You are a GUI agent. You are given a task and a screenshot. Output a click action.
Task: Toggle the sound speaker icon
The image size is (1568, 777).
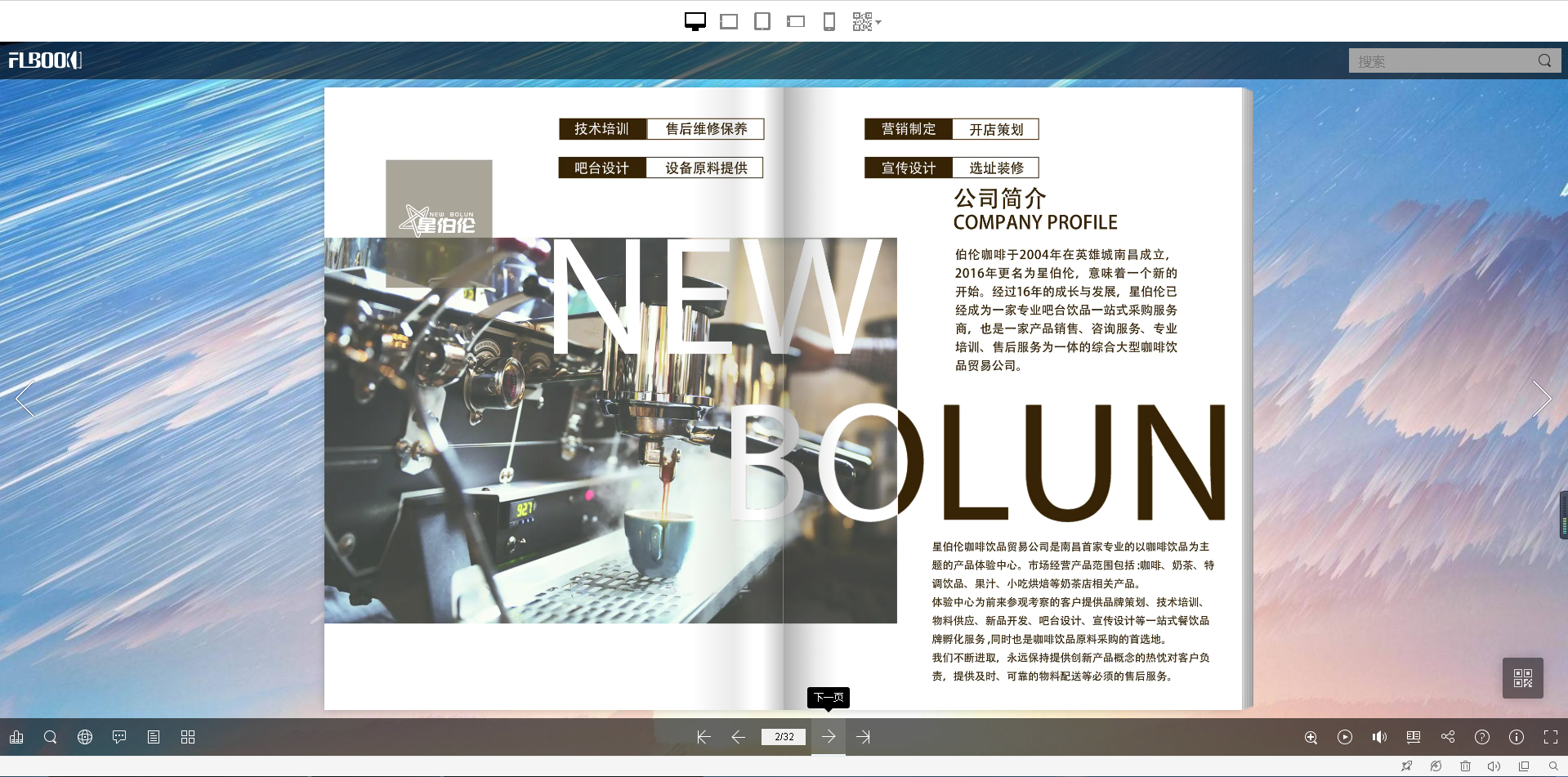tap(1379, 737)
